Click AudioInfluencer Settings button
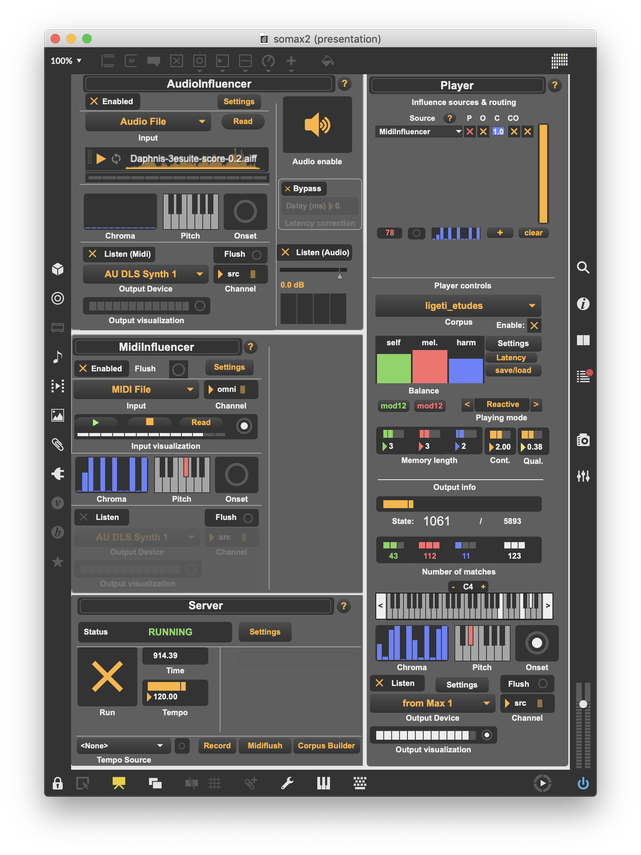This screenshot has height=855, width=641. pyautogui.click(x=239, y=101)
